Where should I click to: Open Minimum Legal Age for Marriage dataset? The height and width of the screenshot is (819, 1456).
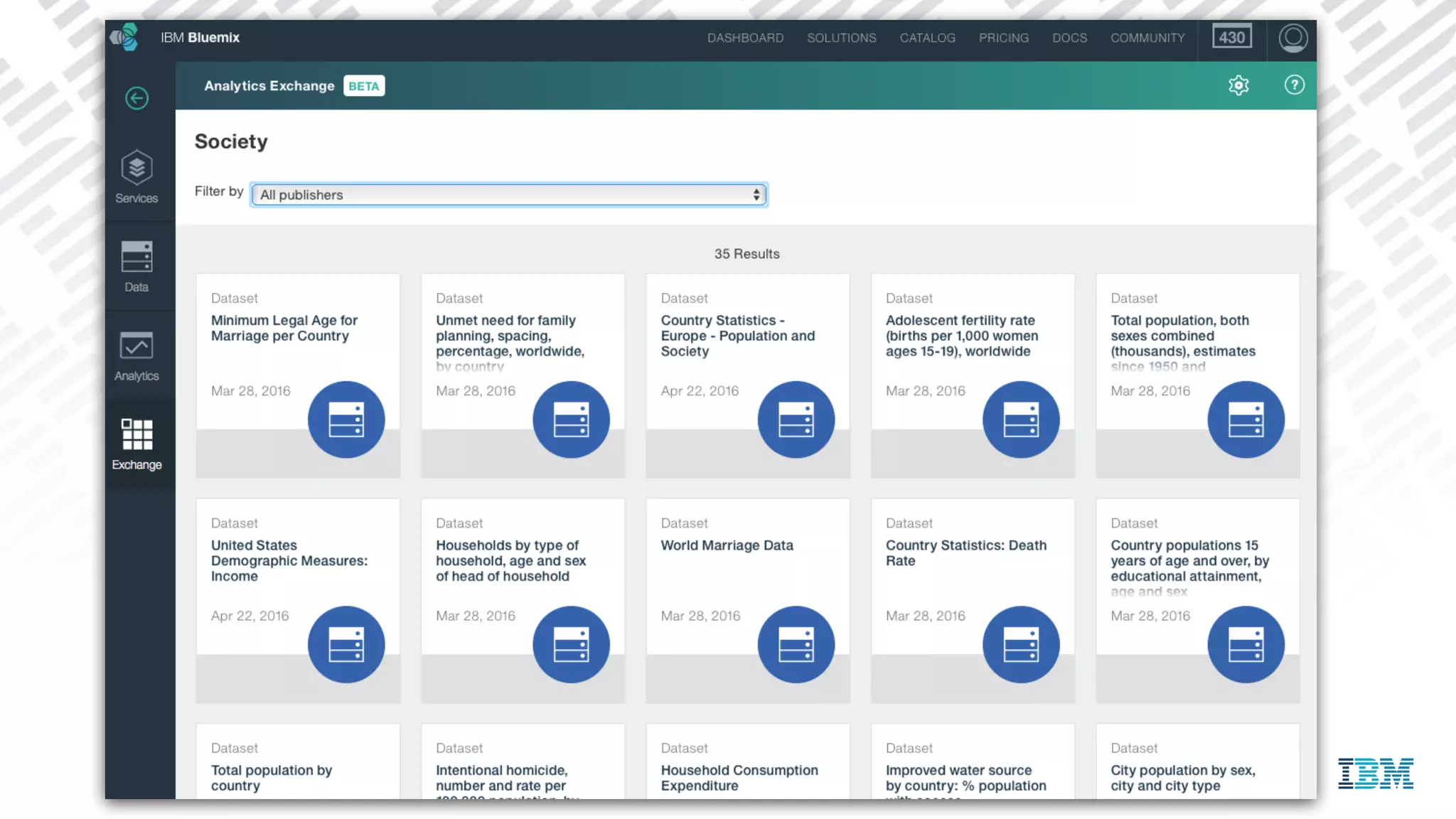(x=284, y=328)
